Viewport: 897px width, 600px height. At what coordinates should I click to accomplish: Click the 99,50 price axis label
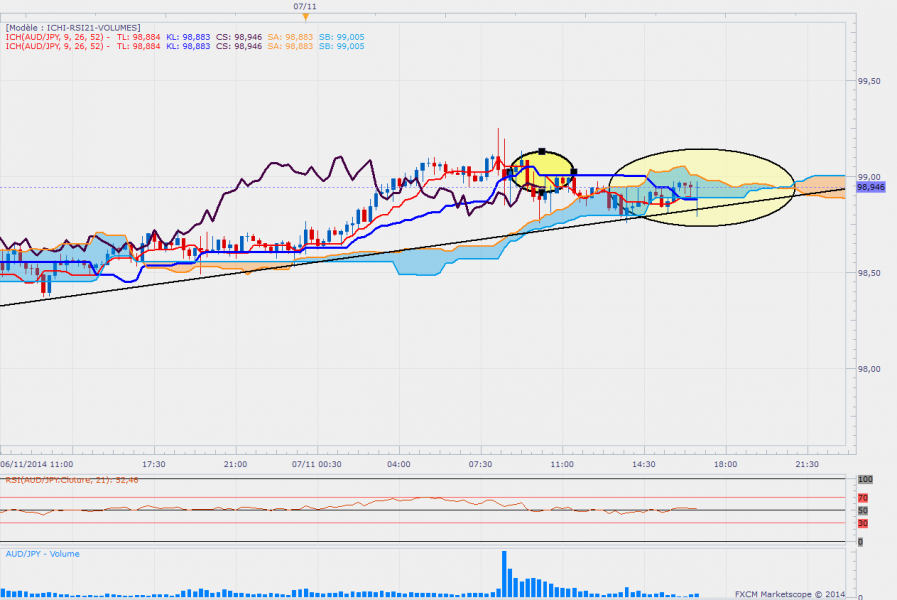click(870, 81)
